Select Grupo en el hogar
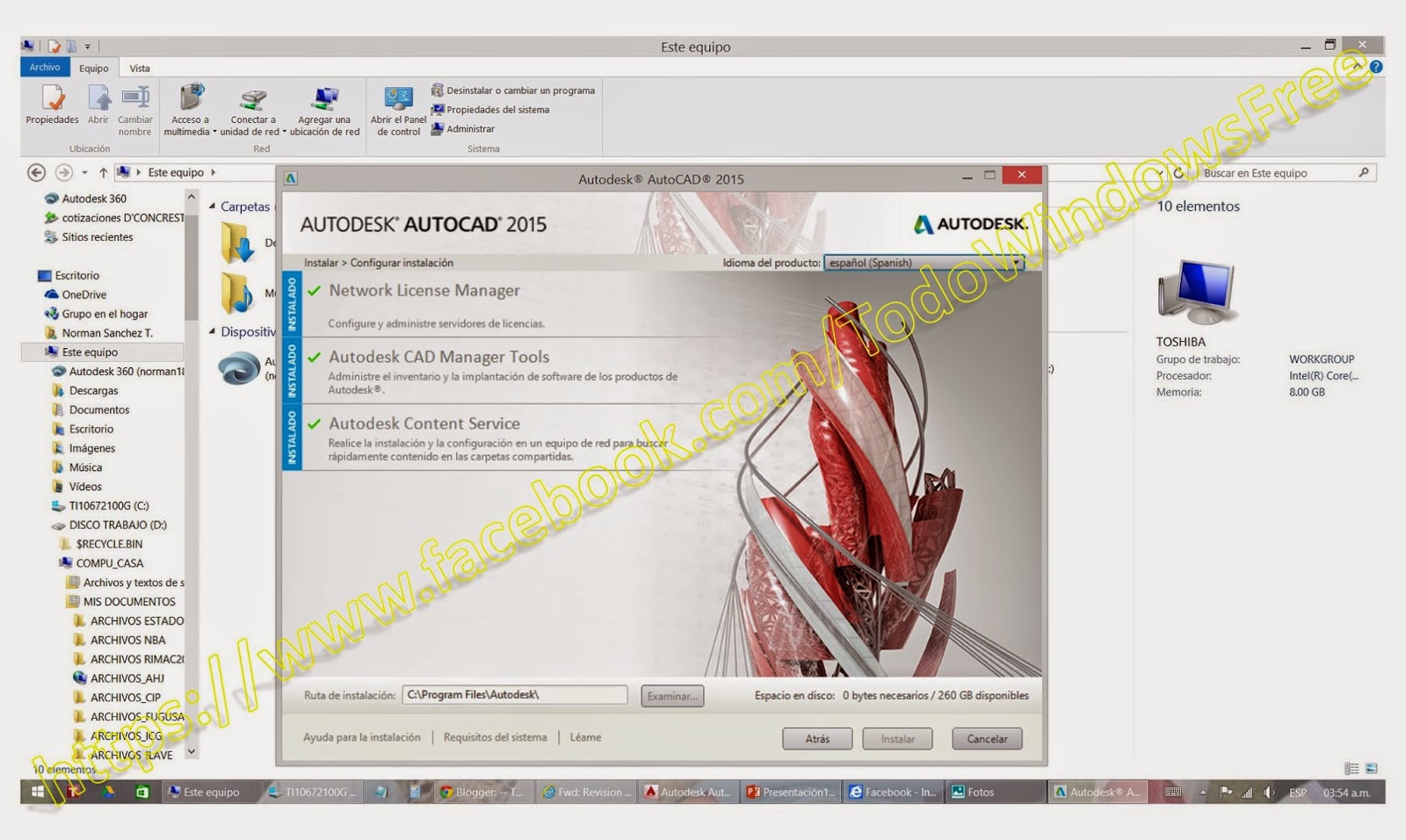1406x840 pixels. click(x=96, y=314)
